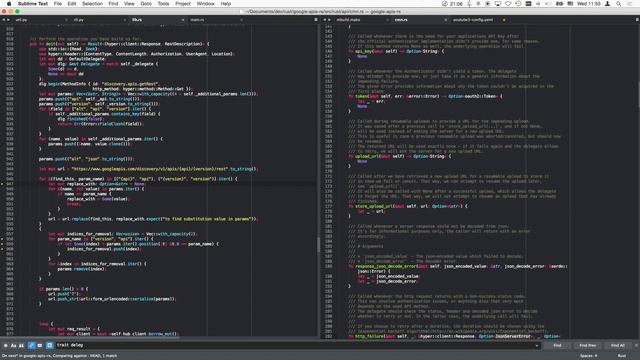Close the mbuild.mako tab
This screenshot has height=360, width=640.
click(x=387, y=20)
